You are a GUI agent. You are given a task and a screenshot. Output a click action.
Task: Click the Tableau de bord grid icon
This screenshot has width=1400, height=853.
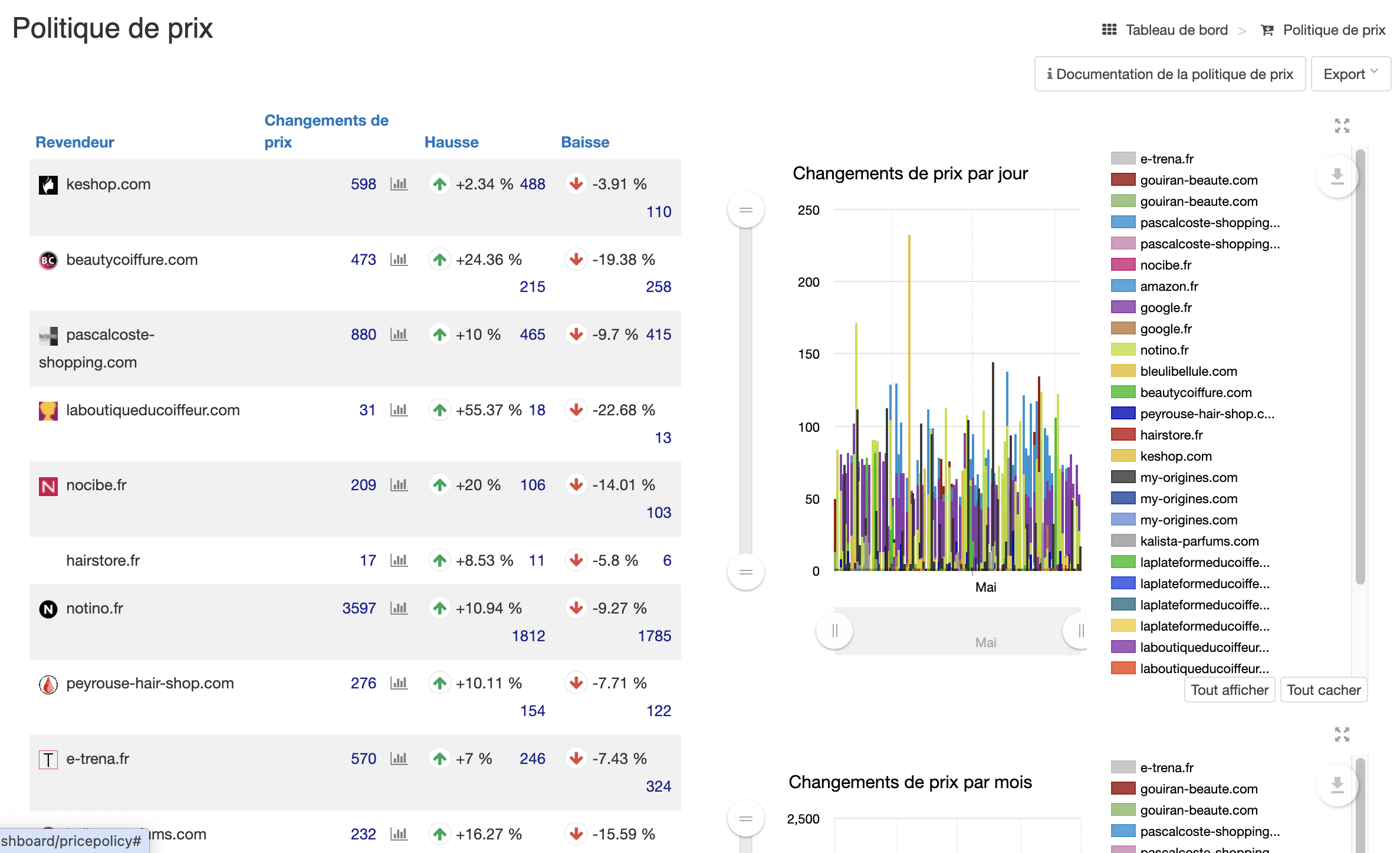pyautogui.click(x=1109, y=29)
